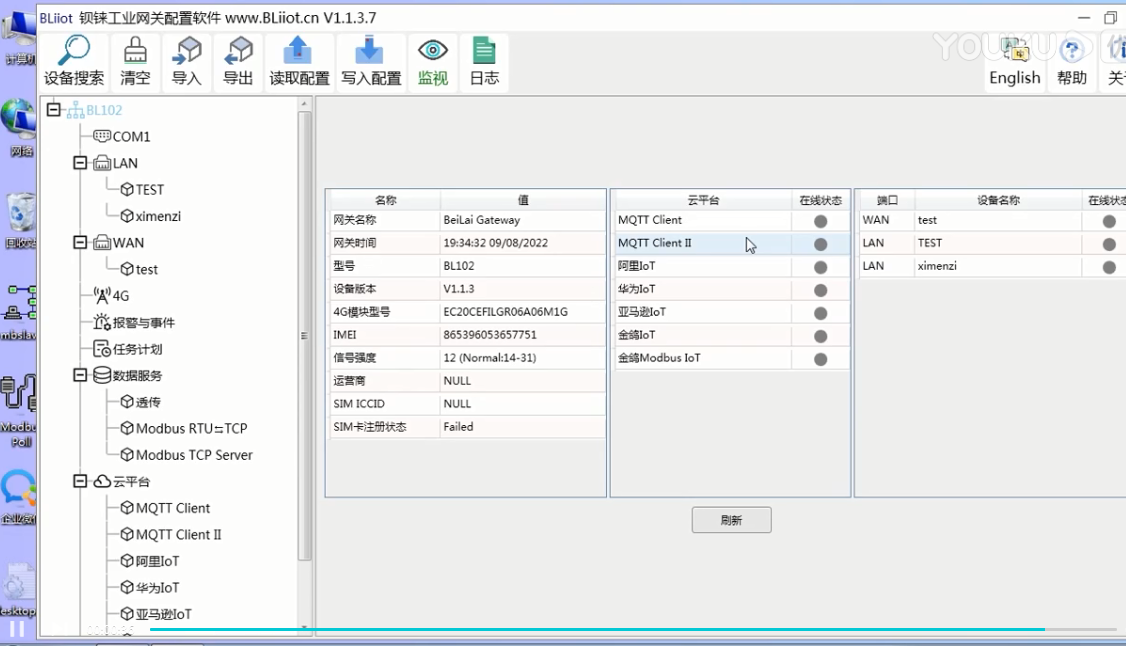Screen dimensions: 1126x646
Task: Open the 帮助 help button
Action: 1072,62
